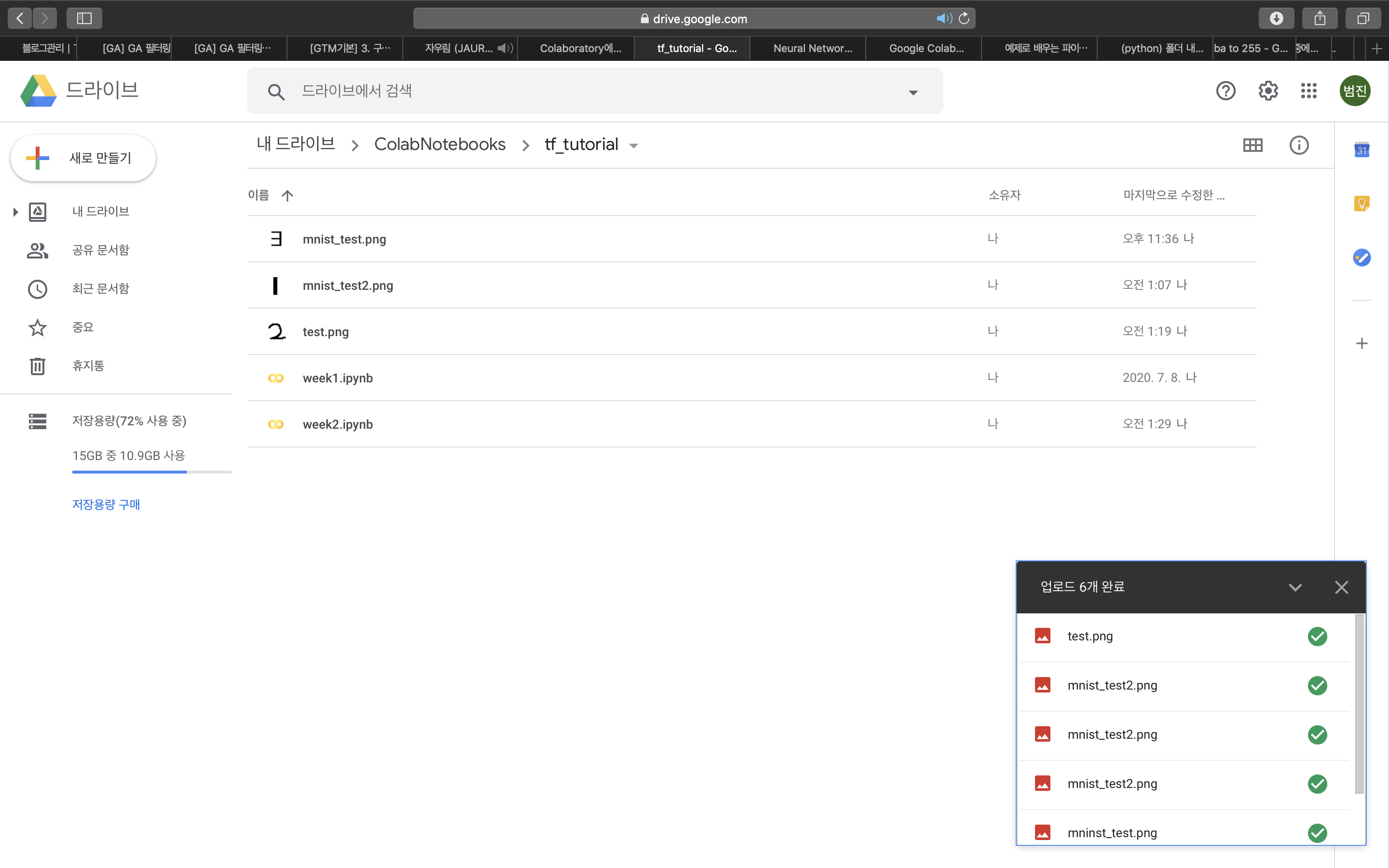Open tf_tutorial folder dropdown menu

pyautogui.click(x=634, y=146)
